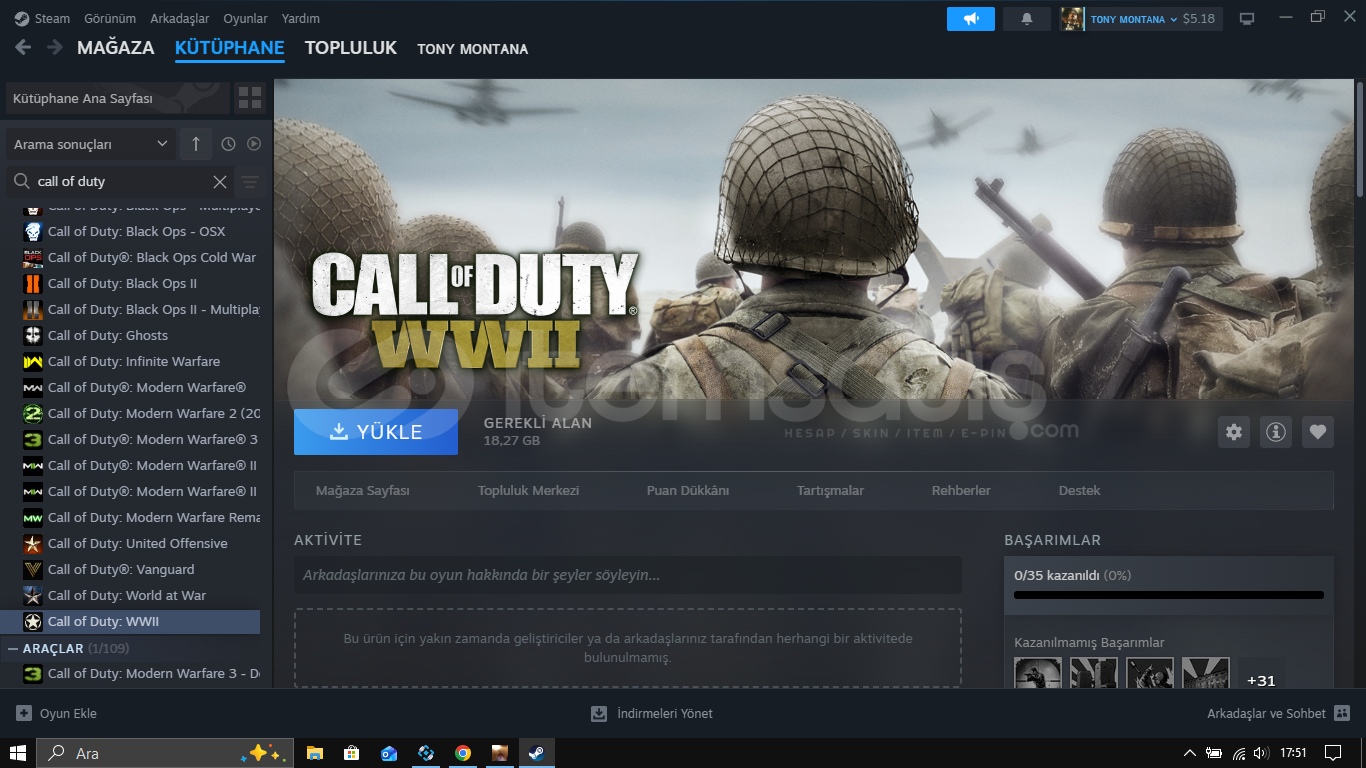Select Call of Duty: WWII entry
Screen dimensions: 1366x768
pyautogui.click(x=131, y=621)
